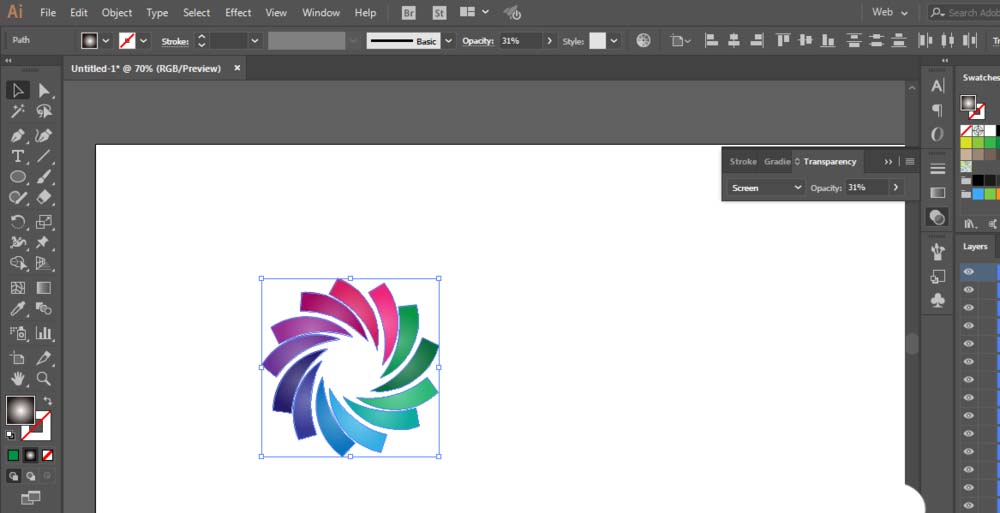Screen dimensions: 1000x513
Task: Switch to the Stroke panel tab
Action: pyautogui.click(x=743, y=161)
